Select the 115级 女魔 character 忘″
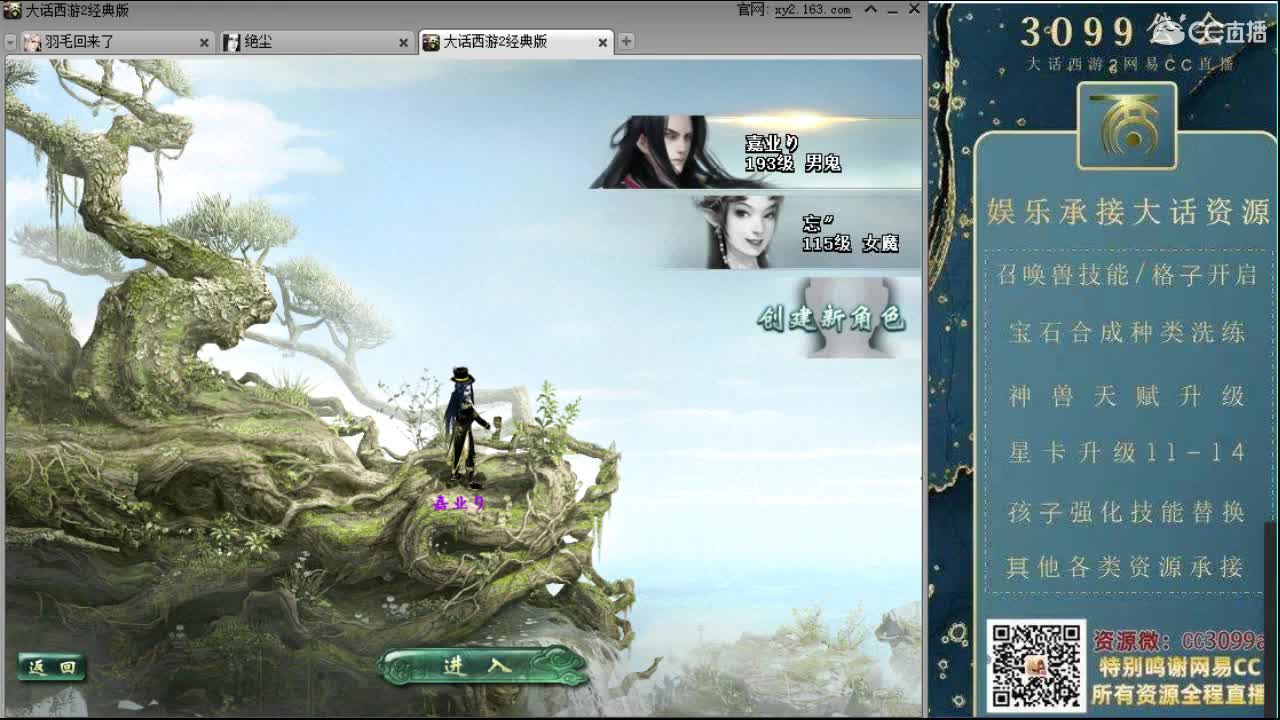 point(792,232)
